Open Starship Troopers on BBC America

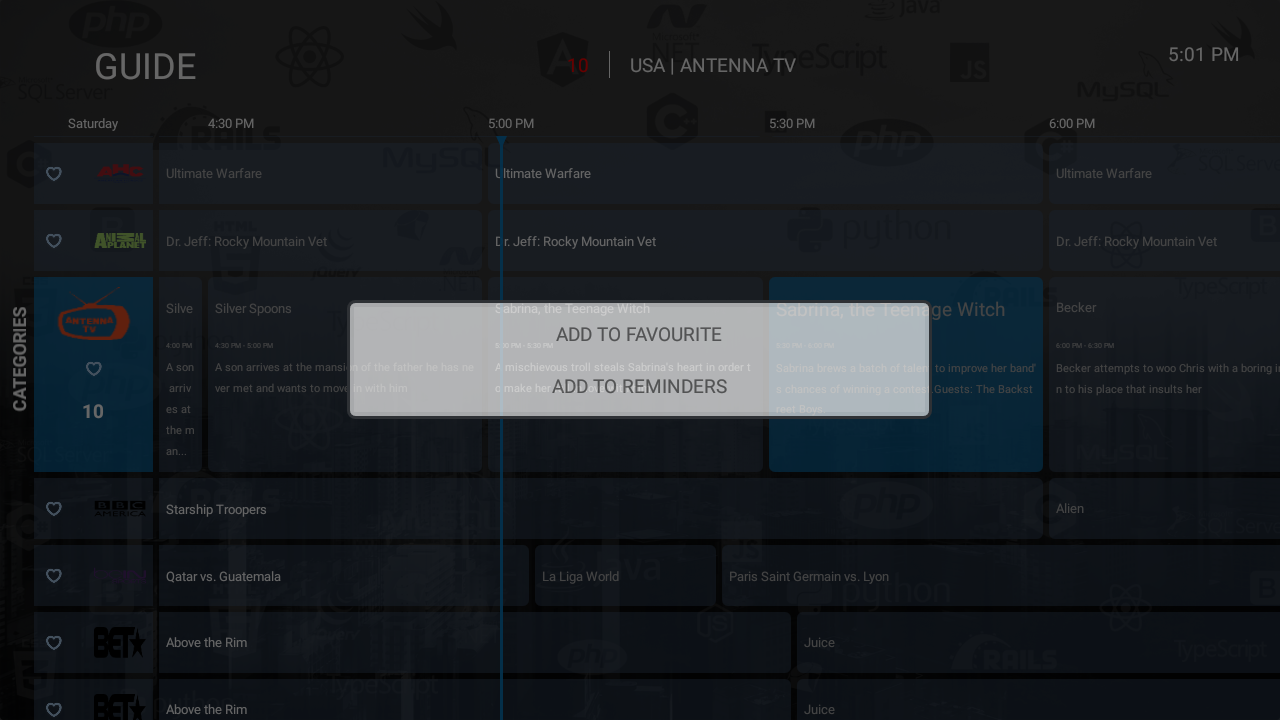tap(600, 509)
